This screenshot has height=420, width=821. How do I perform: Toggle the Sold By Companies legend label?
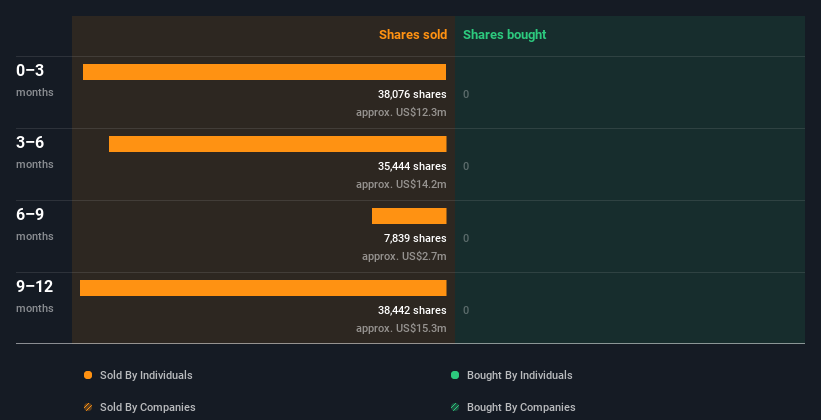click(148, 407)
